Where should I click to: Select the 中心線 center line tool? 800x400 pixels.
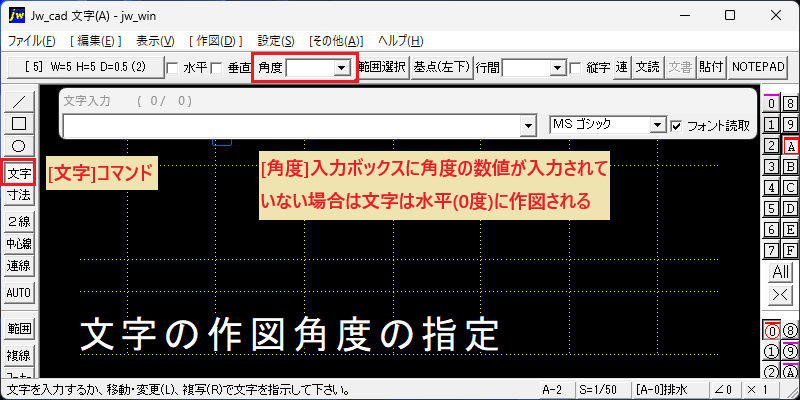coord(19,244)
